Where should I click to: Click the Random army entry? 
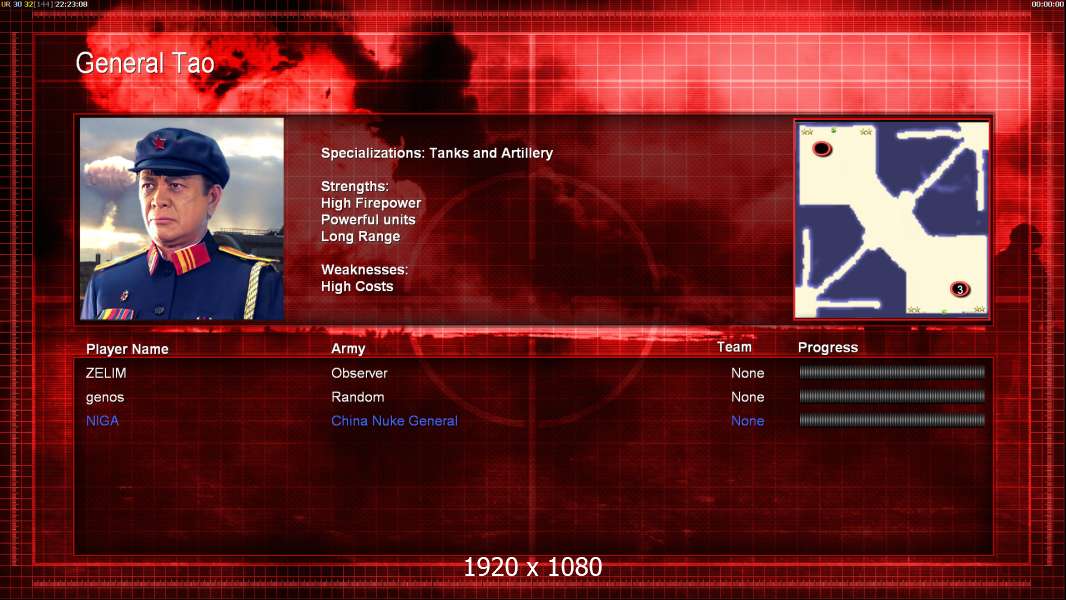[358, 397]
